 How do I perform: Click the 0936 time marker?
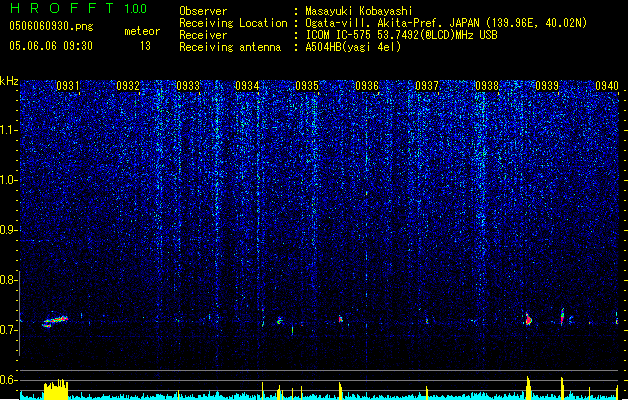(x=367, y=86)
